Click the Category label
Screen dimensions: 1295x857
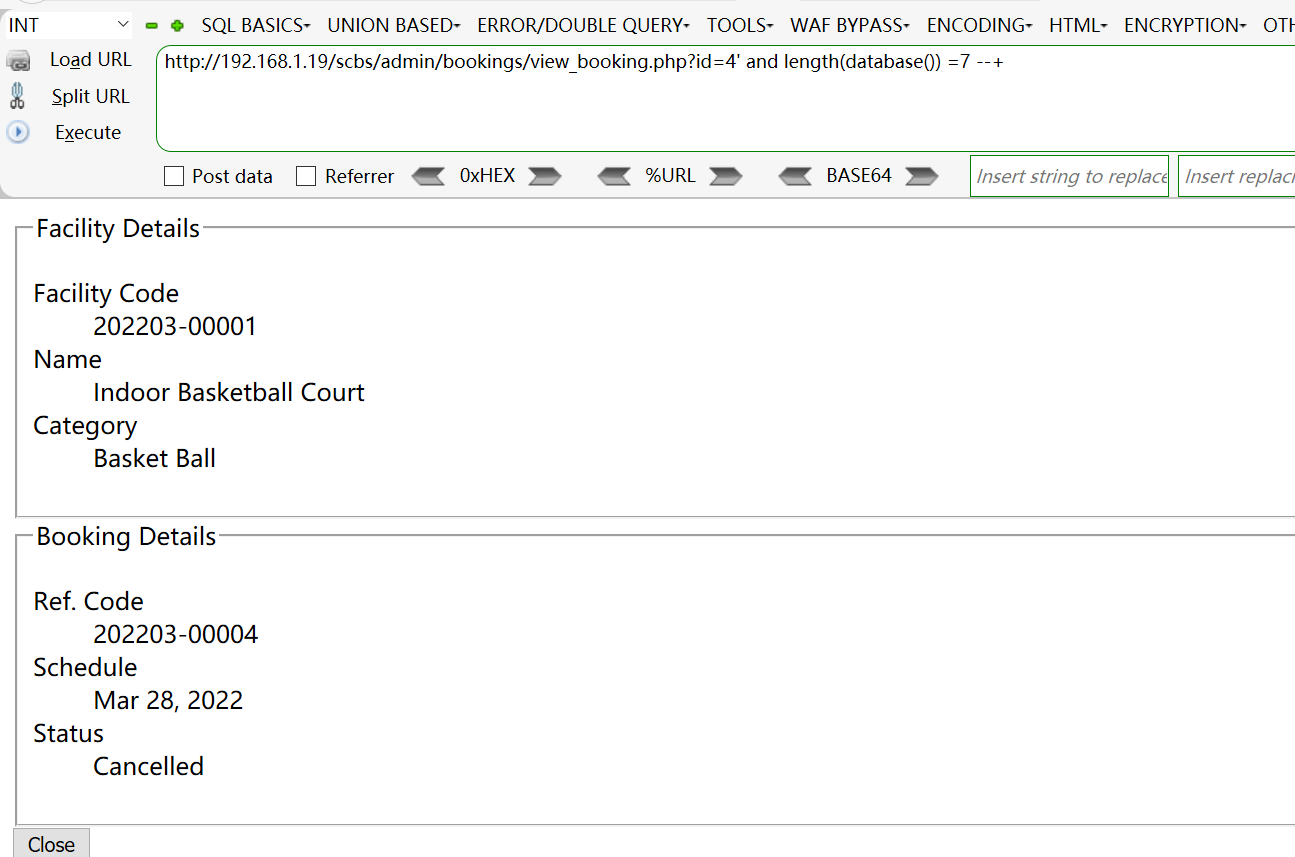85,426
